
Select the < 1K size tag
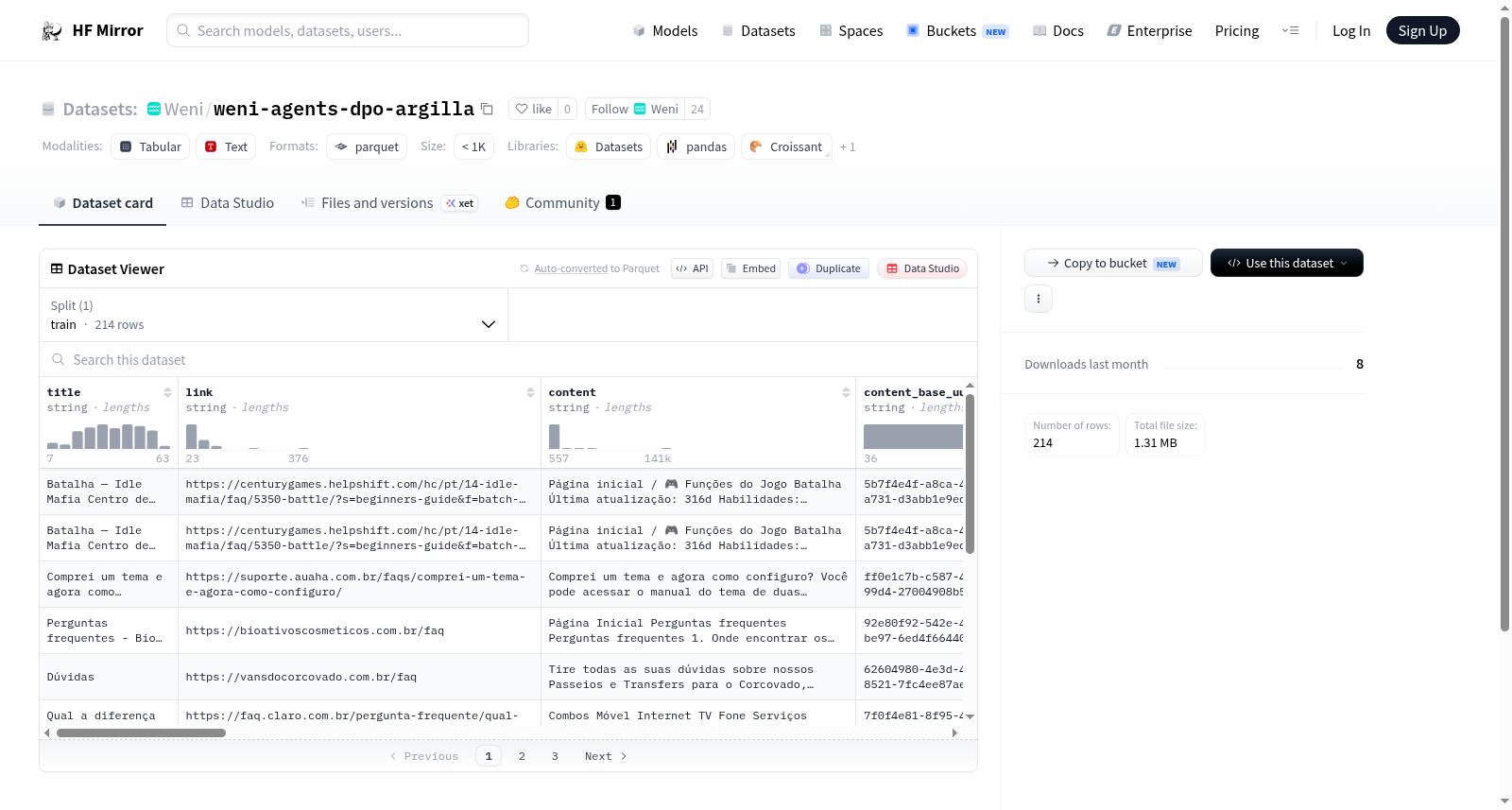[473, 146]
